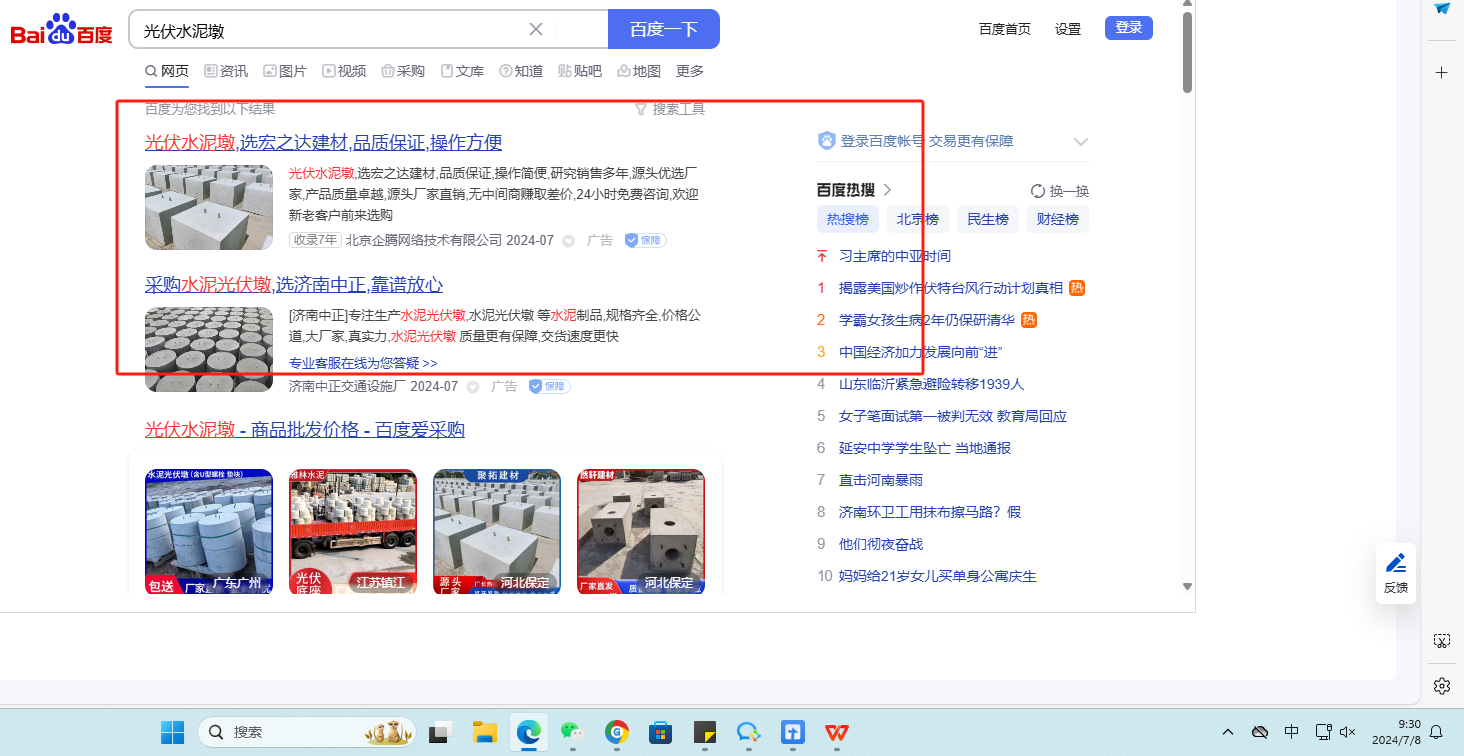Open hot search 他们彻夜奋战

[x=881, y=544]
